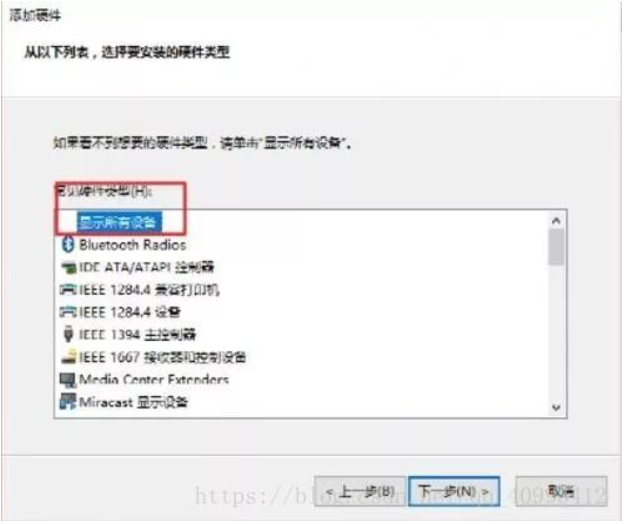This screenshot has width=624, height=524.
Task: Cancel the wizard with 取消 button
Action: tap(561, 491)
